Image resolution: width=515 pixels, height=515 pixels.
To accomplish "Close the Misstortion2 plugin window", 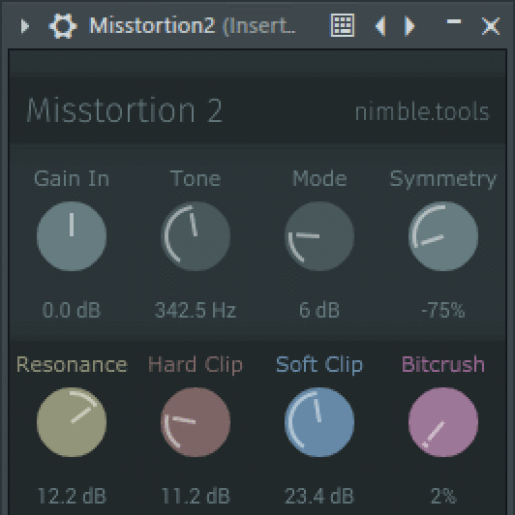I will click(x=491, y=26).
